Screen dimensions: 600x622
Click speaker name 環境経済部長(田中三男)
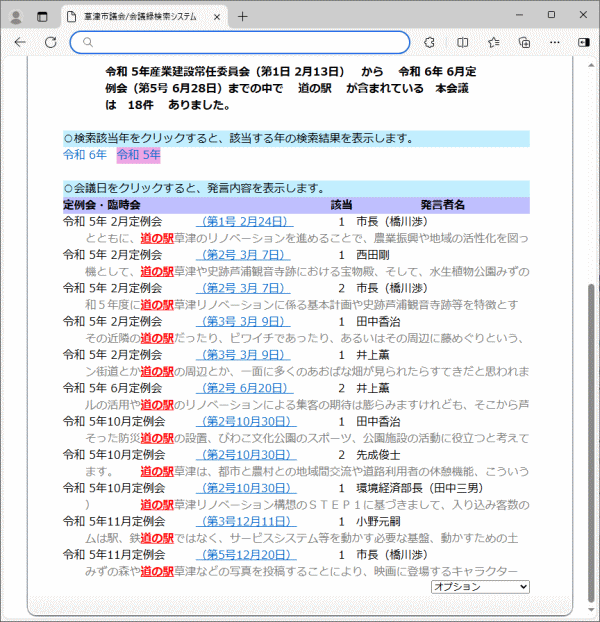(420, 488)
